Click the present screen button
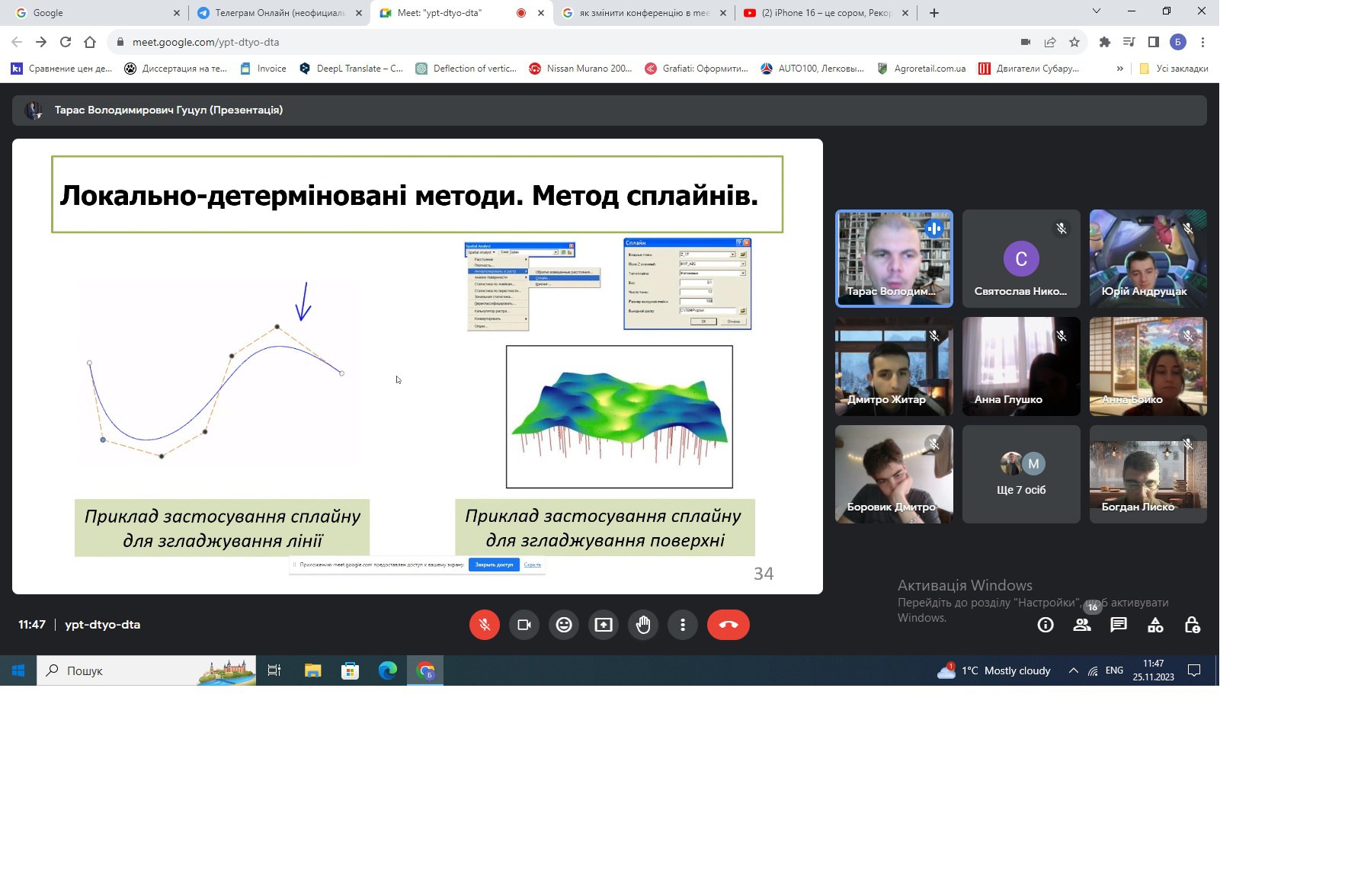 [604, 625]
